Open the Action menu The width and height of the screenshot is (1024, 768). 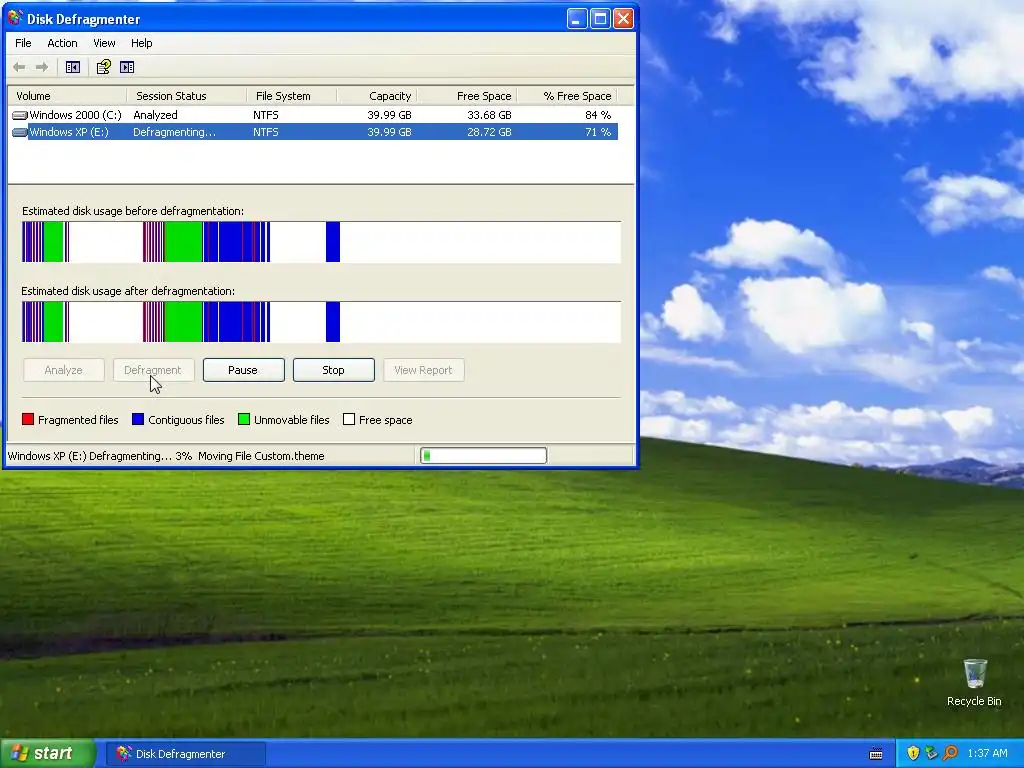[x=62, y=43]
